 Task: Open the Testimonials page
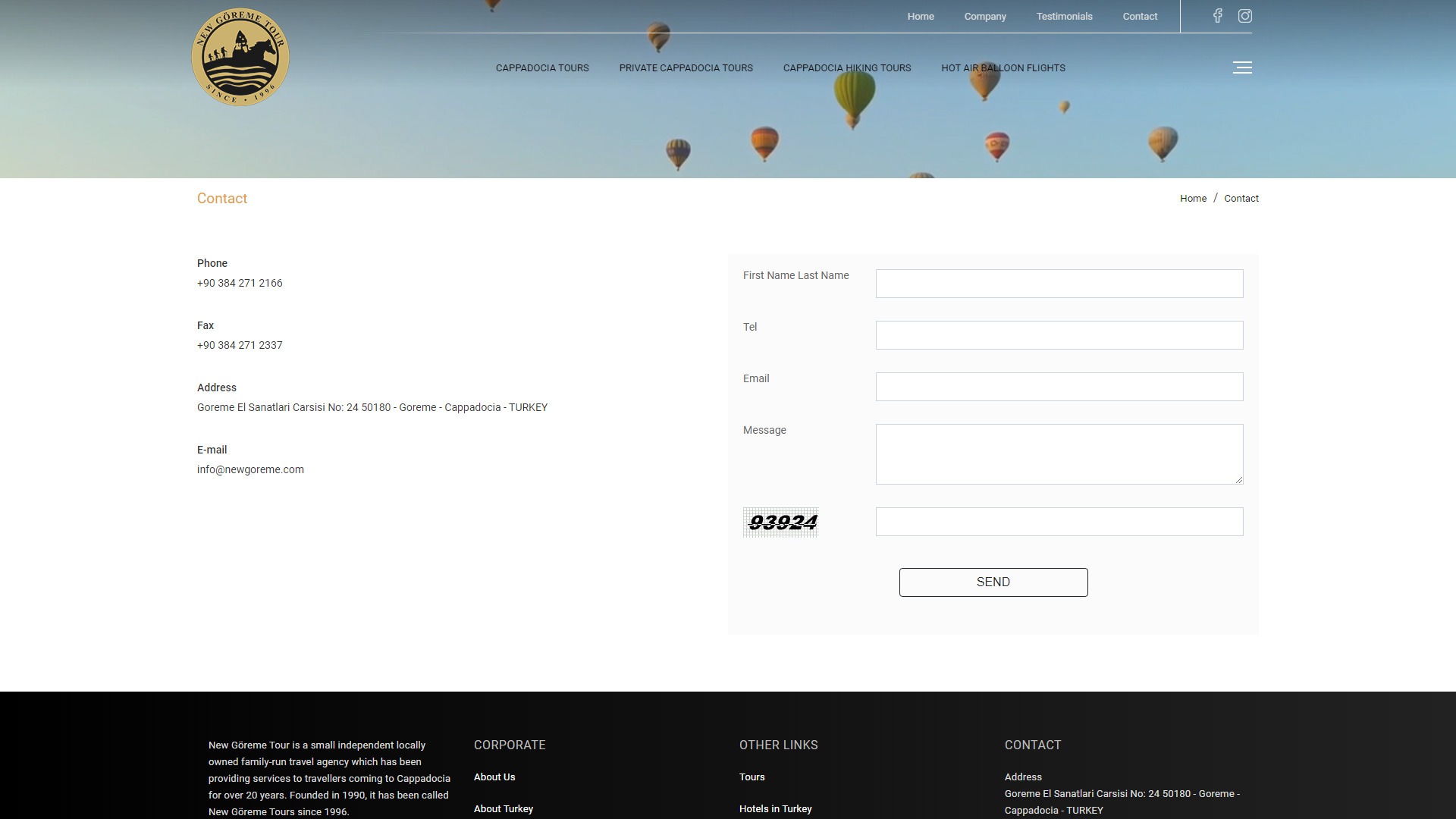pyautogui.click(x=1064, y=16)
